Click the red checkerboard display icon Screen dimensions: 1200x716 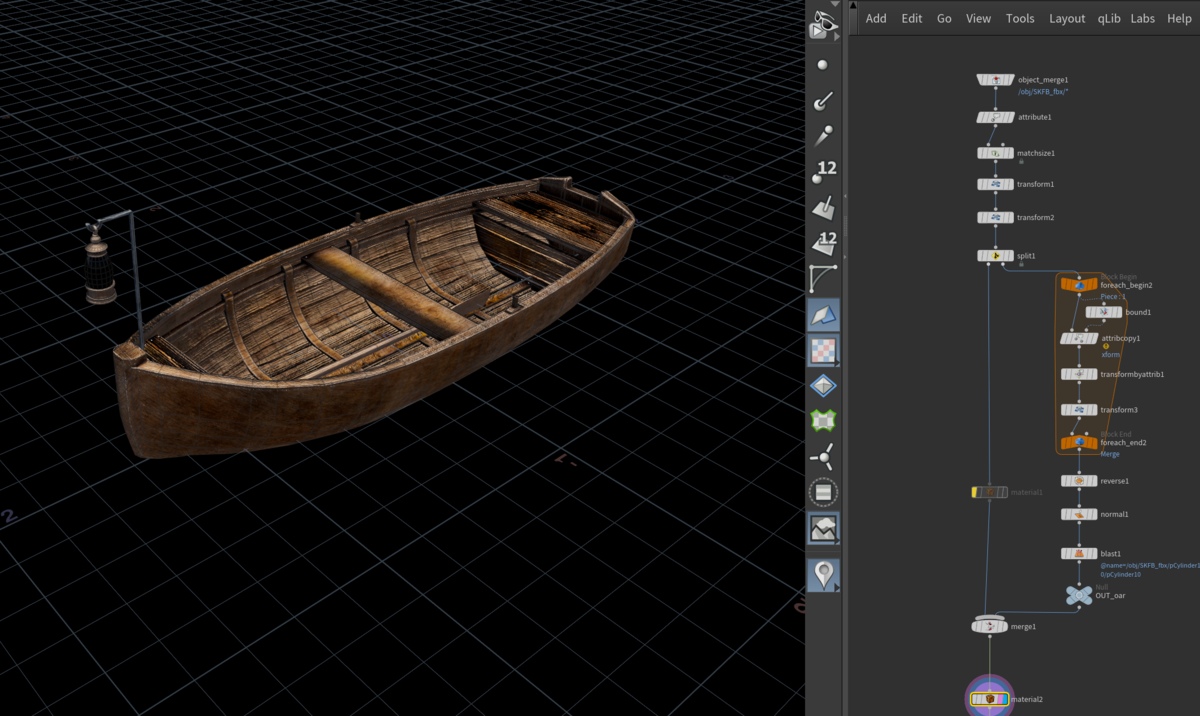coord(823,351)
